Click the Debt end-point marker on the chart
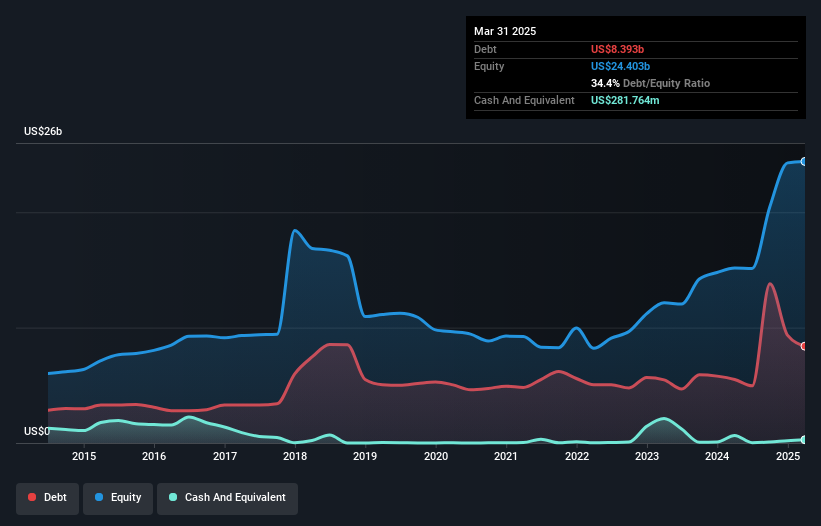This screenshot has height=526, width=821. 804,346
